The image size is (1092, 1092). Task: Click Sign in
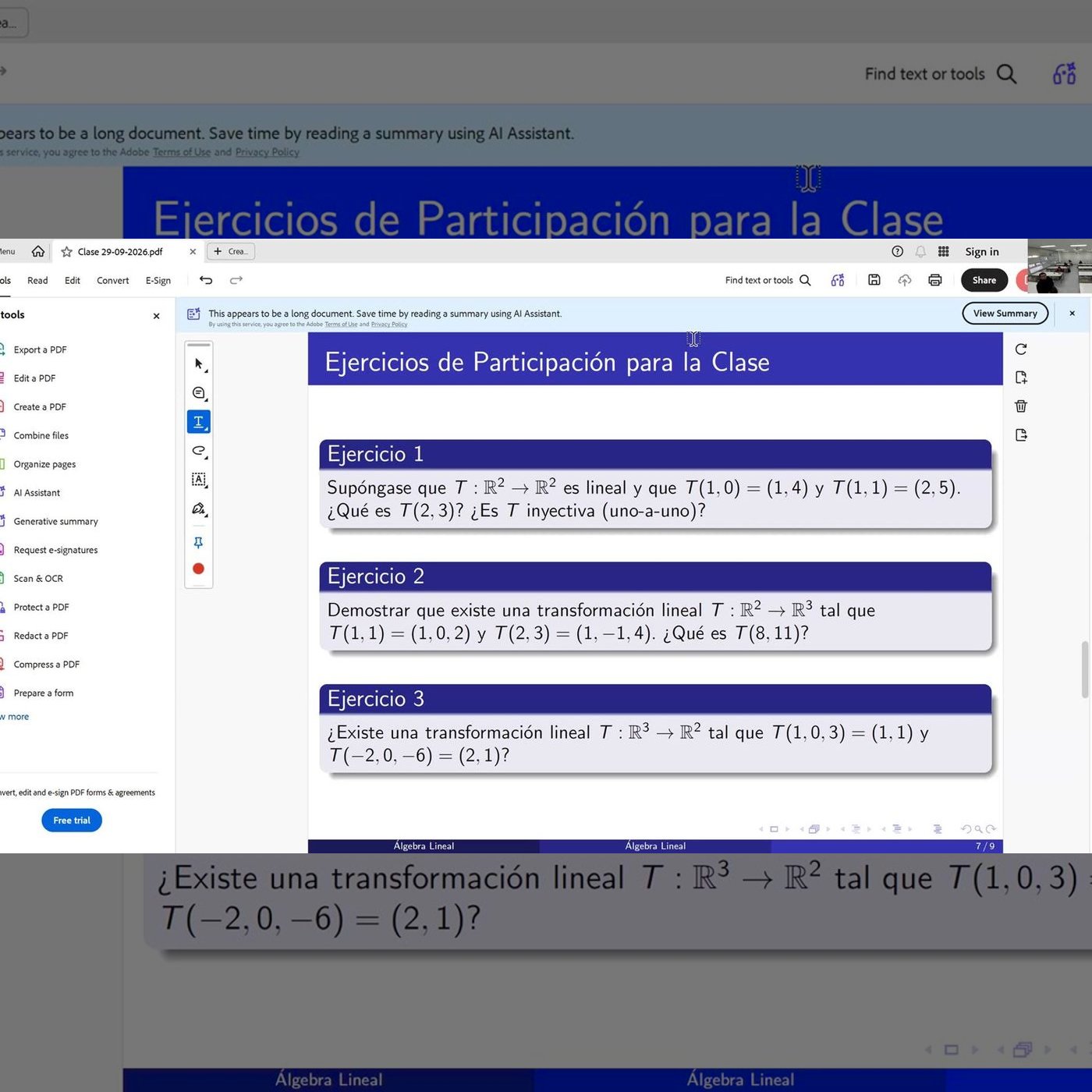point(981,251)
